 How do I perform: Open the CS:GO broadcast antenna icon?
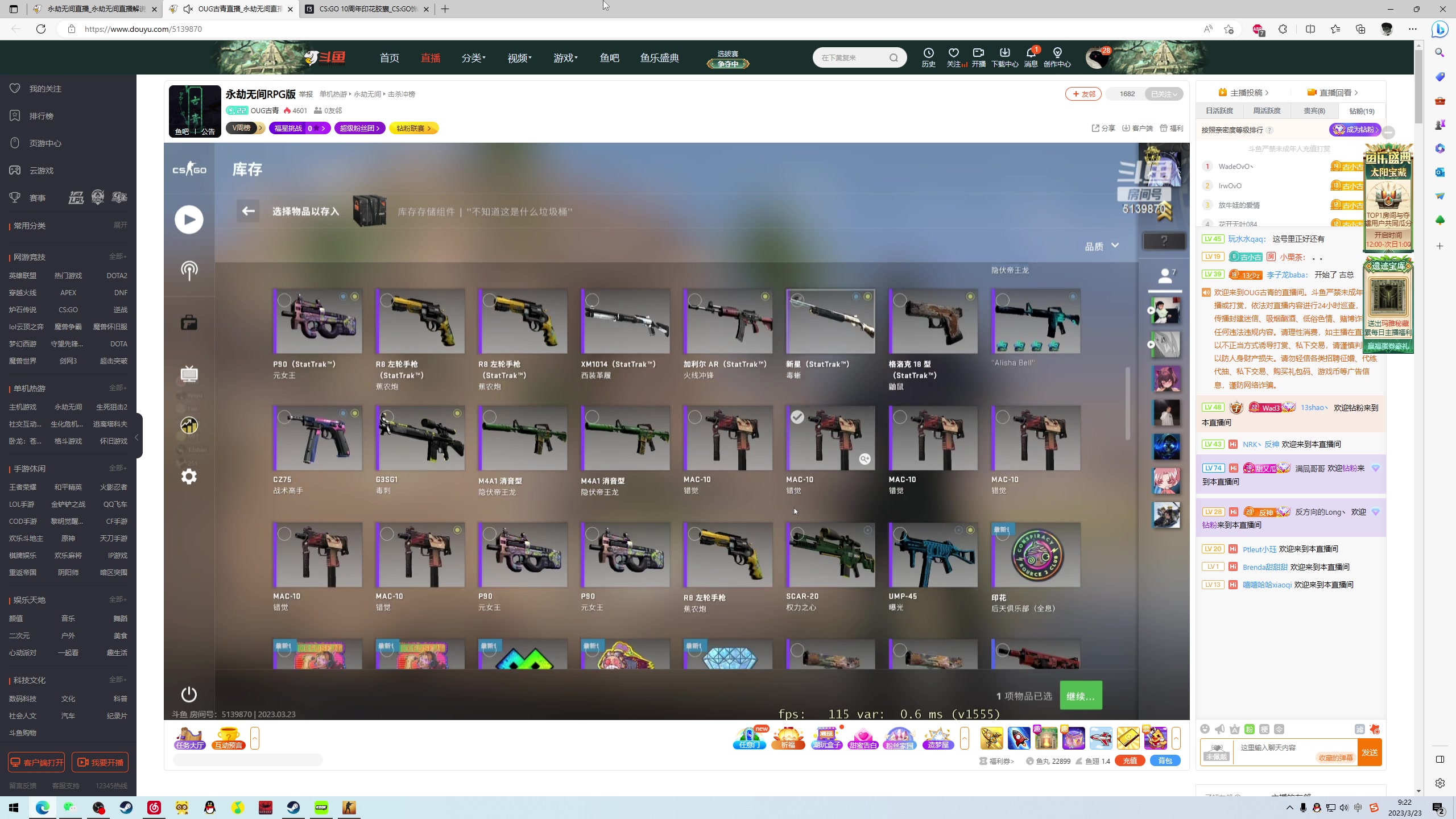point(189,270)
